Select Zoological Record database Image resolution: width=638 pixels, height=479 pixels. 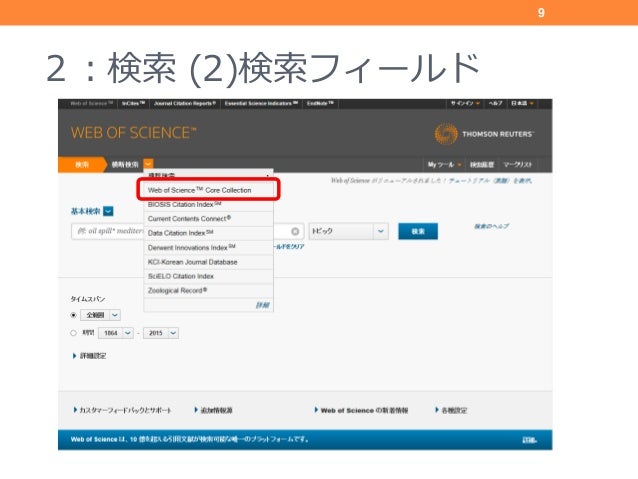tap(208, 290)
